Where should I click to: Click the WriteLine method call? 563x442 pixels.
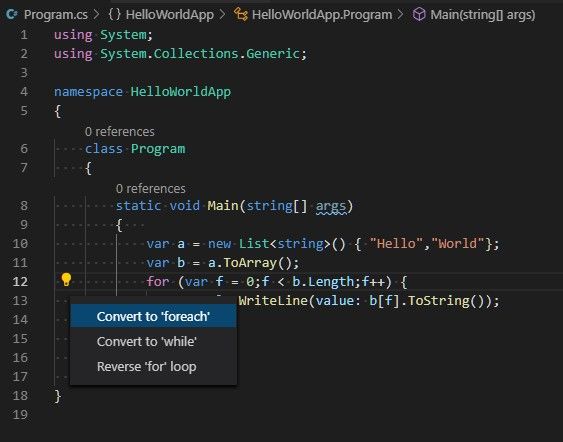point(273,301)
